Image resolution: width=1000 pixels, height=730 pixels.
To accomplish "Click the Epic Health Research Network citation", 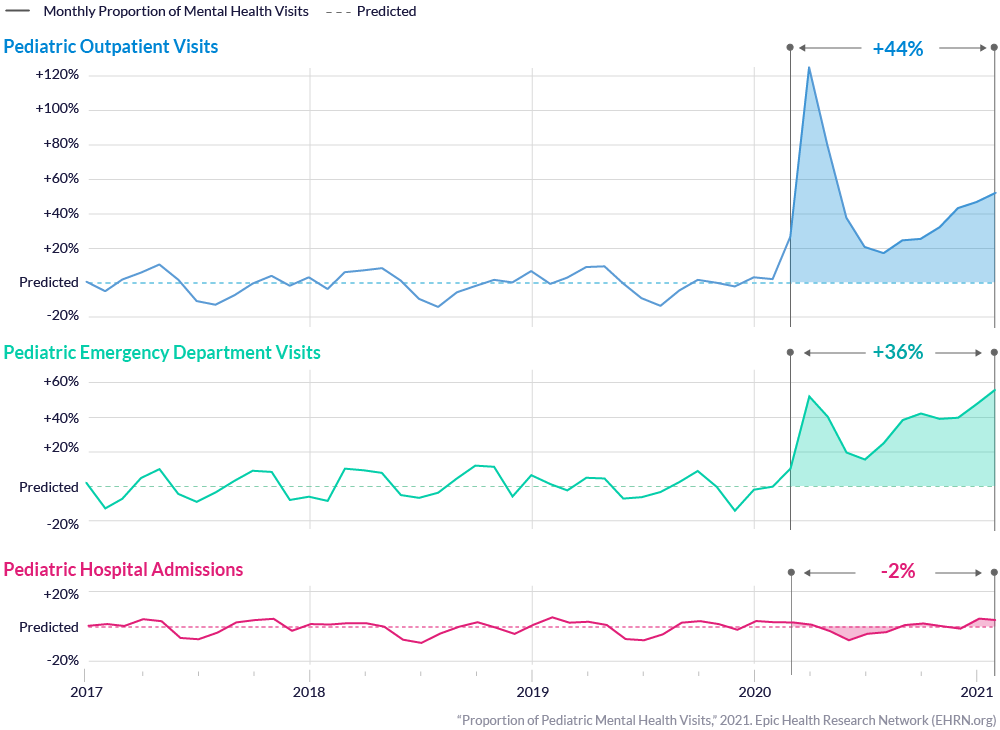I will pos(727,720).
